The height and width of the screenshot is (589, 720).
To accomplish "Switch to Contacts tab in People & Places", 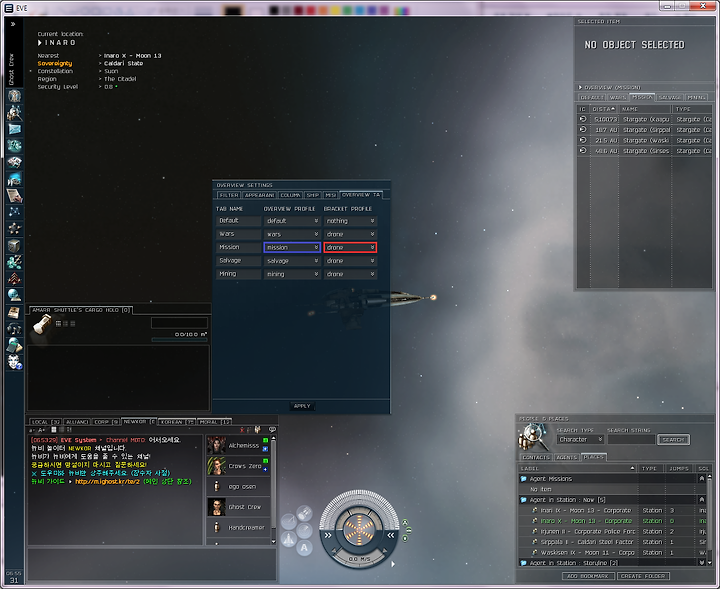I will tap(536, 457).
